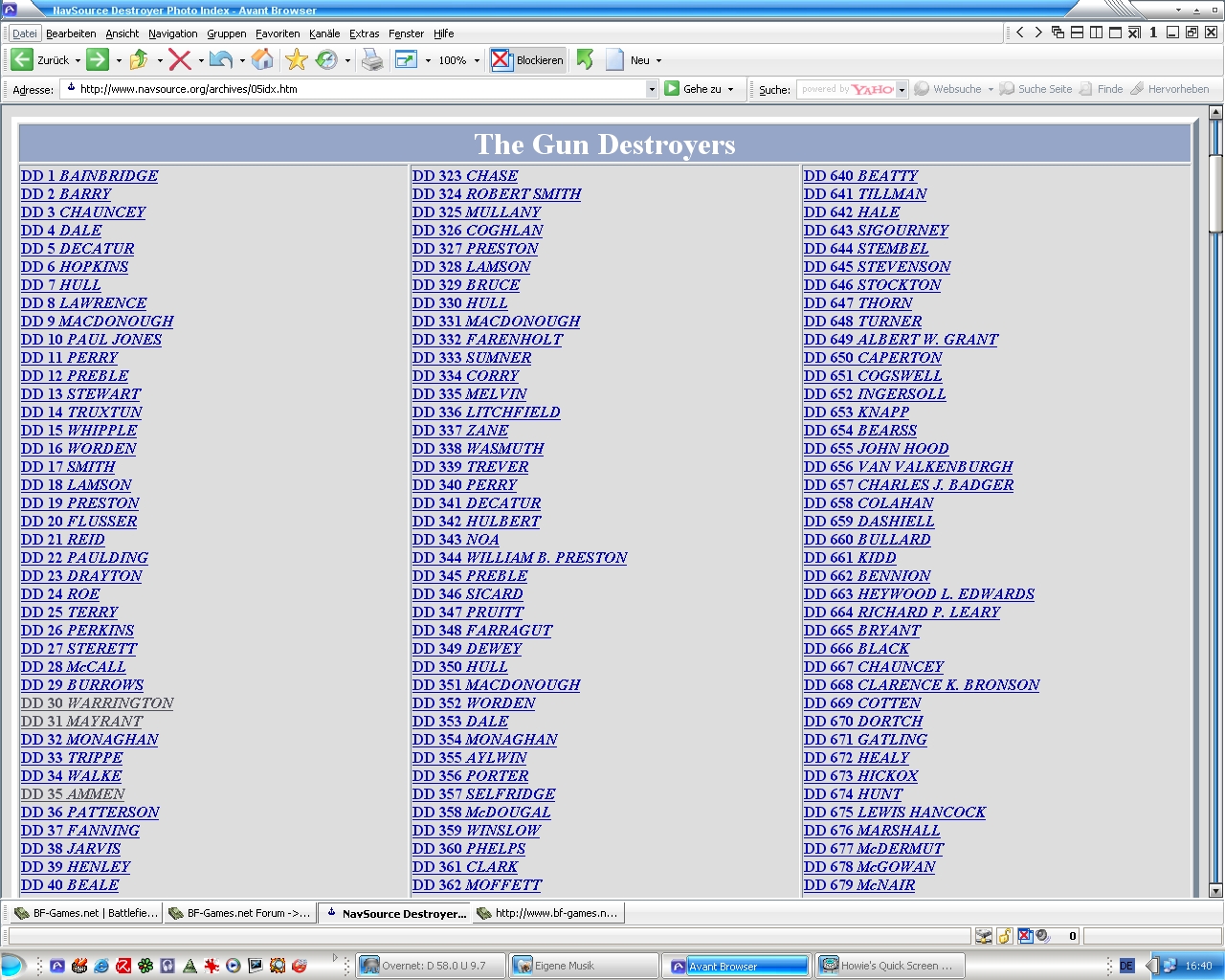
Task: Go to the Home page icon
Action: pos(262,60)
